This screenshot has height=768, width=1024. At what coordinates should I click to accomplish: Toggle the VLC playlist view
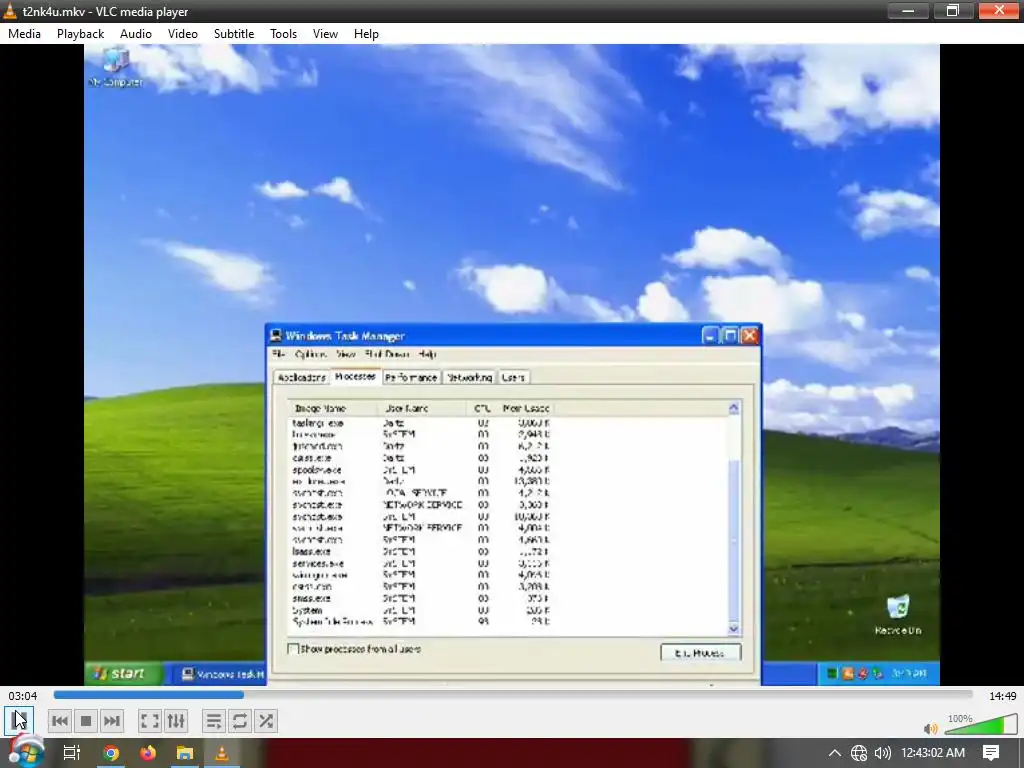tap(214, 721)
